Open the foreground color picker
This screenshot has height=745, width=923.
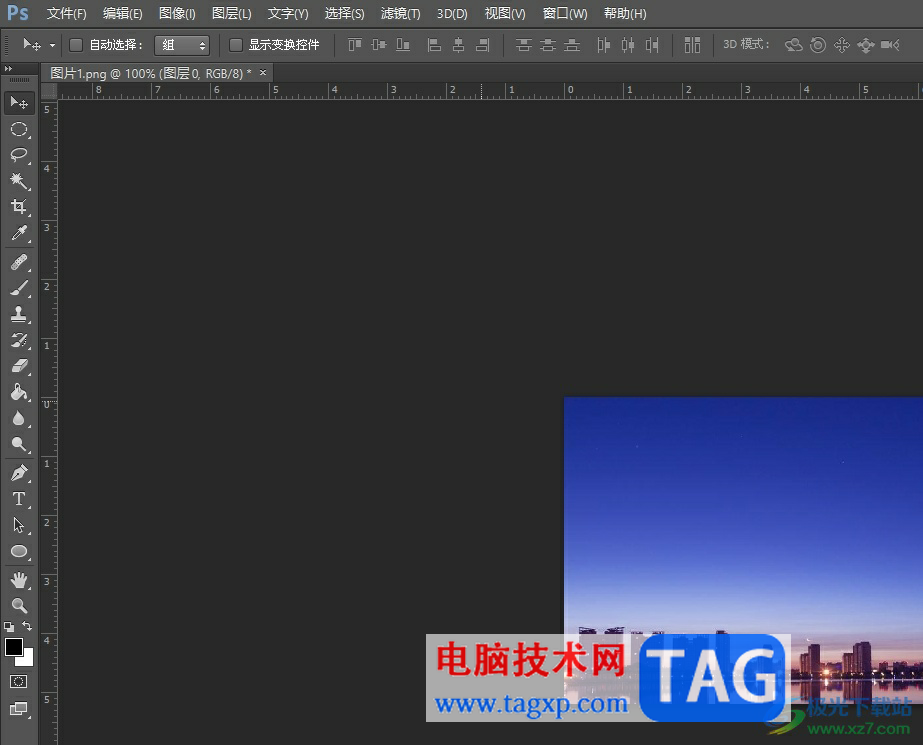point(14,647)
